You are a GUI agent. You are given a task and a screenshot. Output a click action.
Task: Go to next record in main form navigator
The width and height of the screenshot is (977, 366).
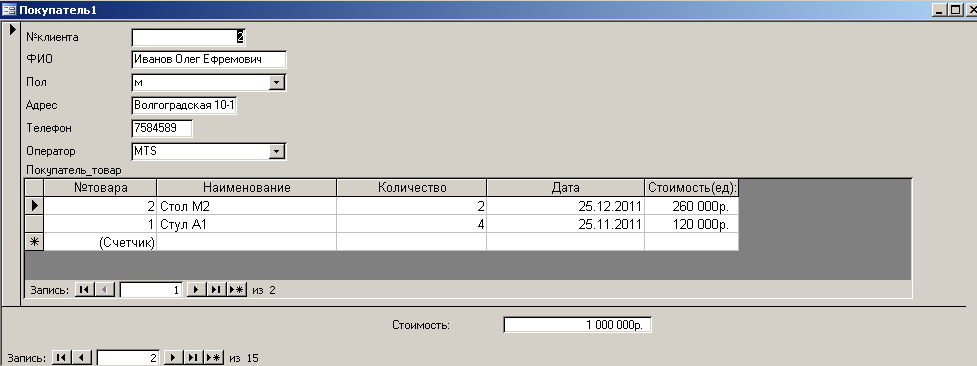click(x=173, y=357)
